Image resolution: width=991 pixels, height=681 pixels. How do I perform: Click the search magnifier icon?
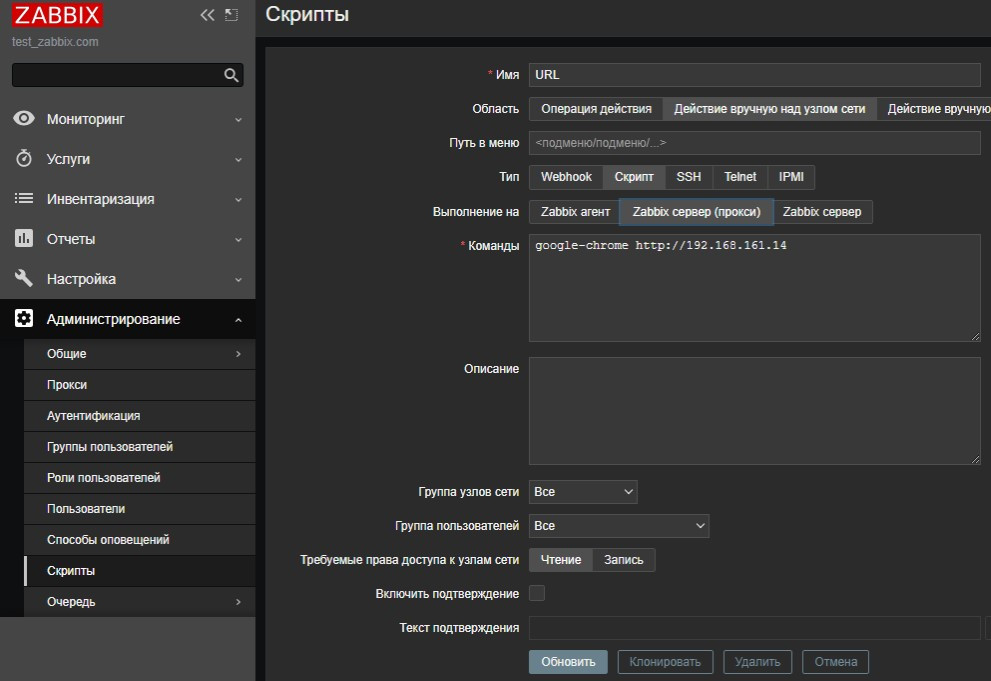[231, 75]
